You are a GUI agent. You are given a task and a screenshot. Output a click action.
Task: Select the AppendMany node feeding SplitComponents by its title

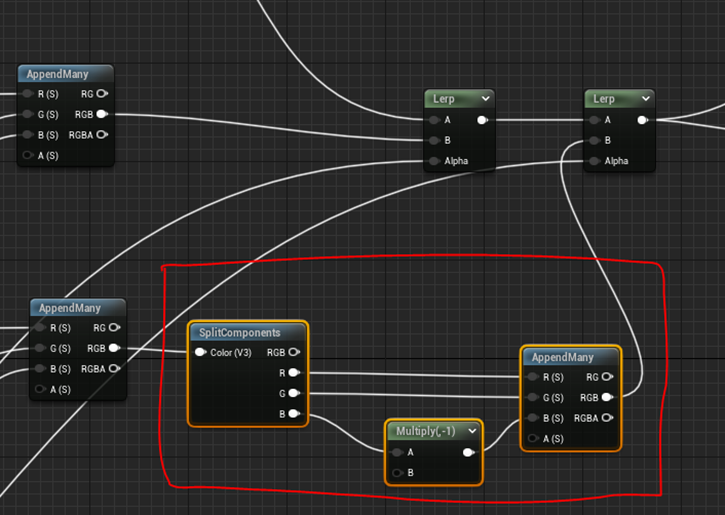(70, 308)
